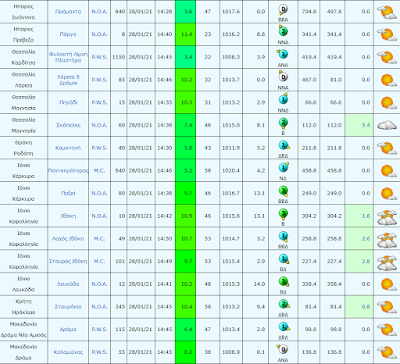
Task: Open the Λάρισα 6 Δρόμοι station link
Action: (68, 80)
